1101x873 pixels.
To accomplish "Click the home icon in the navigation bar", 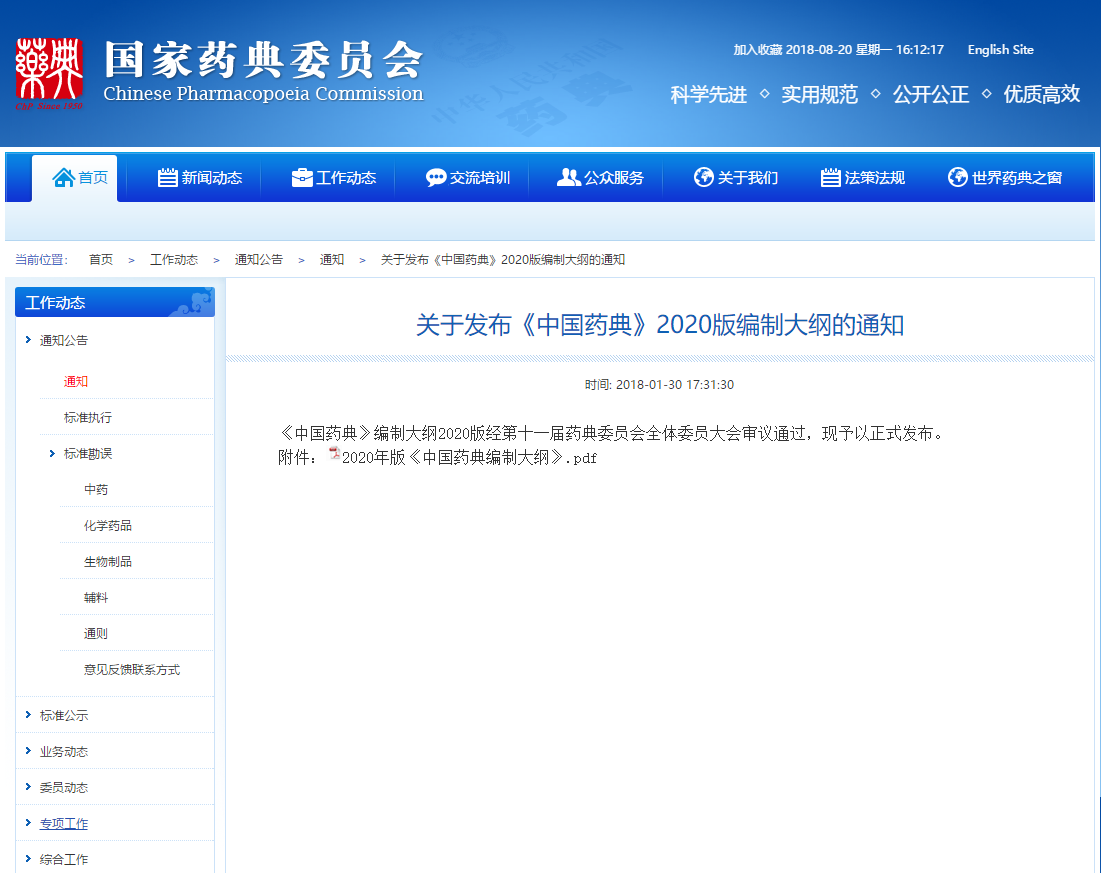I will pyautogui.click(x=63, y=178).
